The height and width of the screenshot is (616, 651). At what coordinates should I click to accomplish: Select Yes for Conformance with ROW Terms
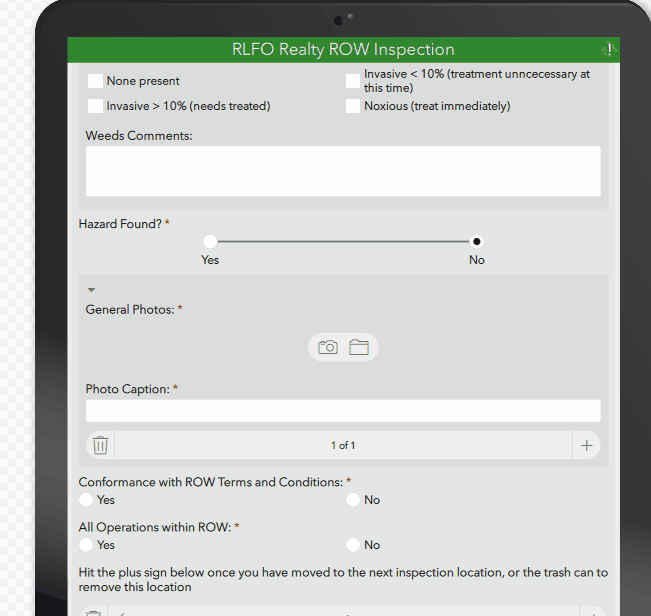tap(86, 500)
